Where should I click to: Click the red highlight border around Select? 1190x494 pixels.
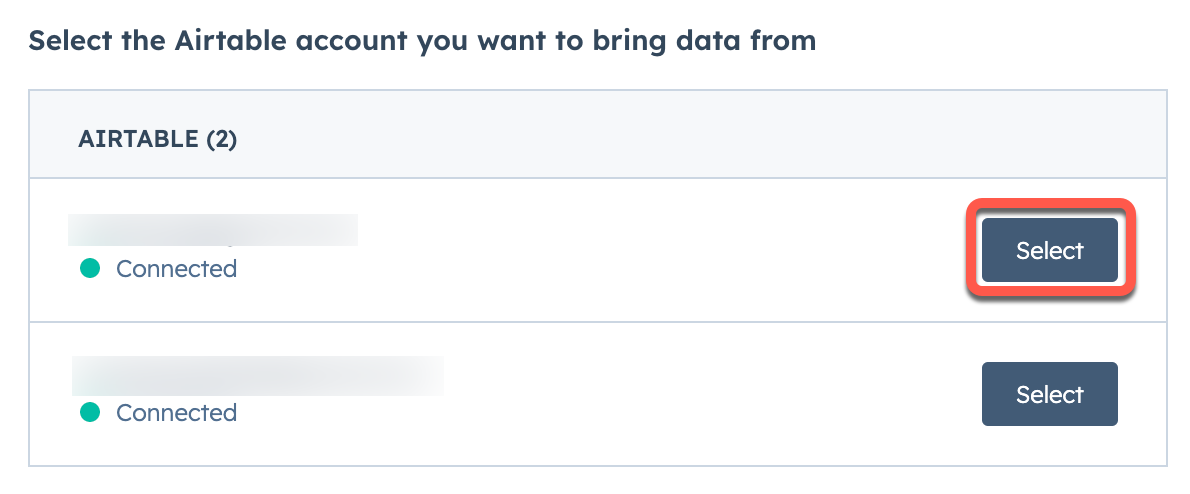tap(1050, 203)
